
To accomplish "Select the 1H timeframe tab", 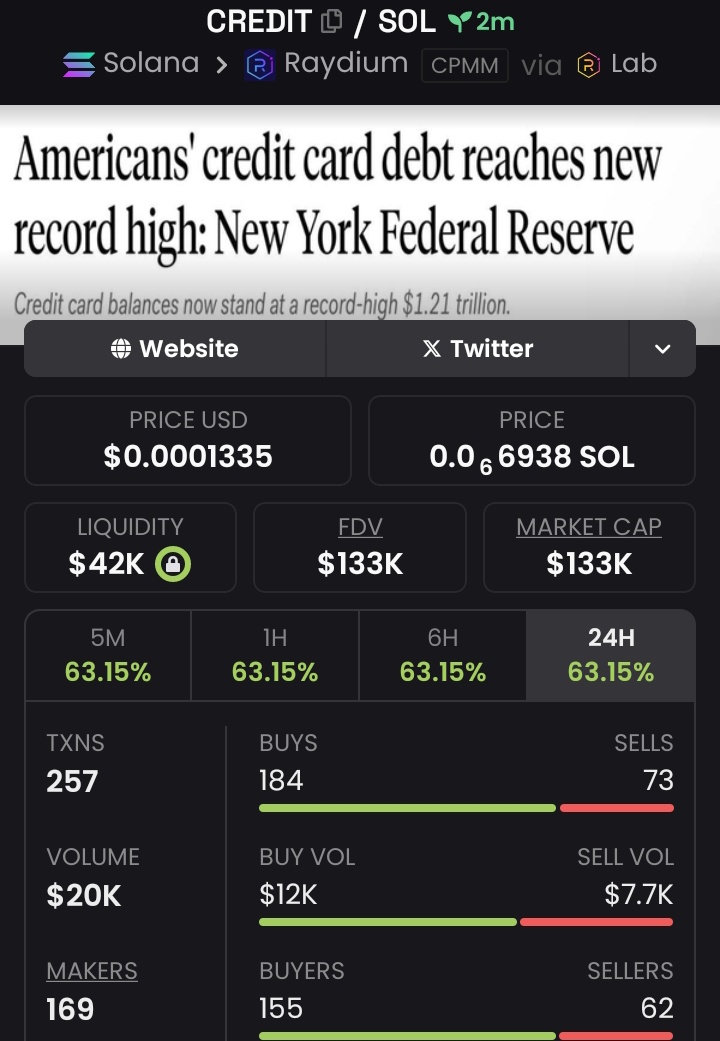I will pos(275,655).
